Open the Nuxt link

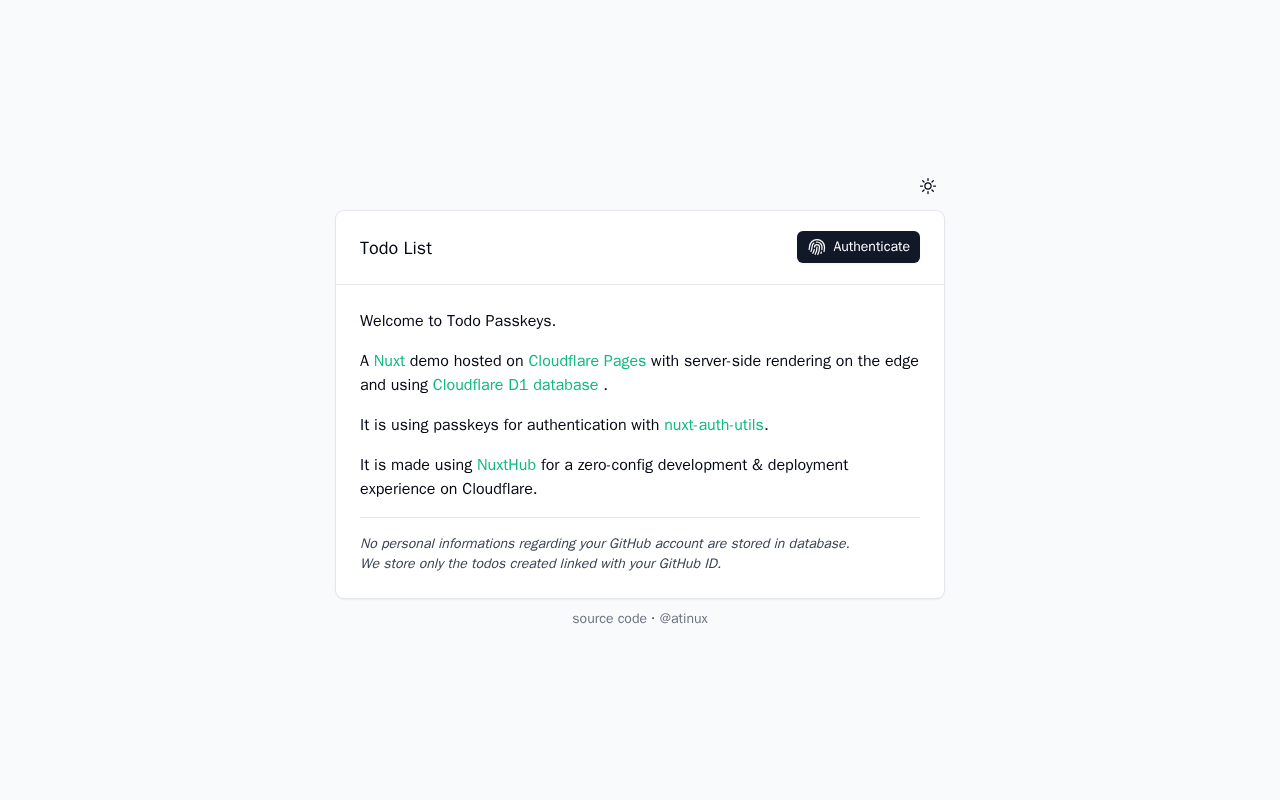coord(389,361)
